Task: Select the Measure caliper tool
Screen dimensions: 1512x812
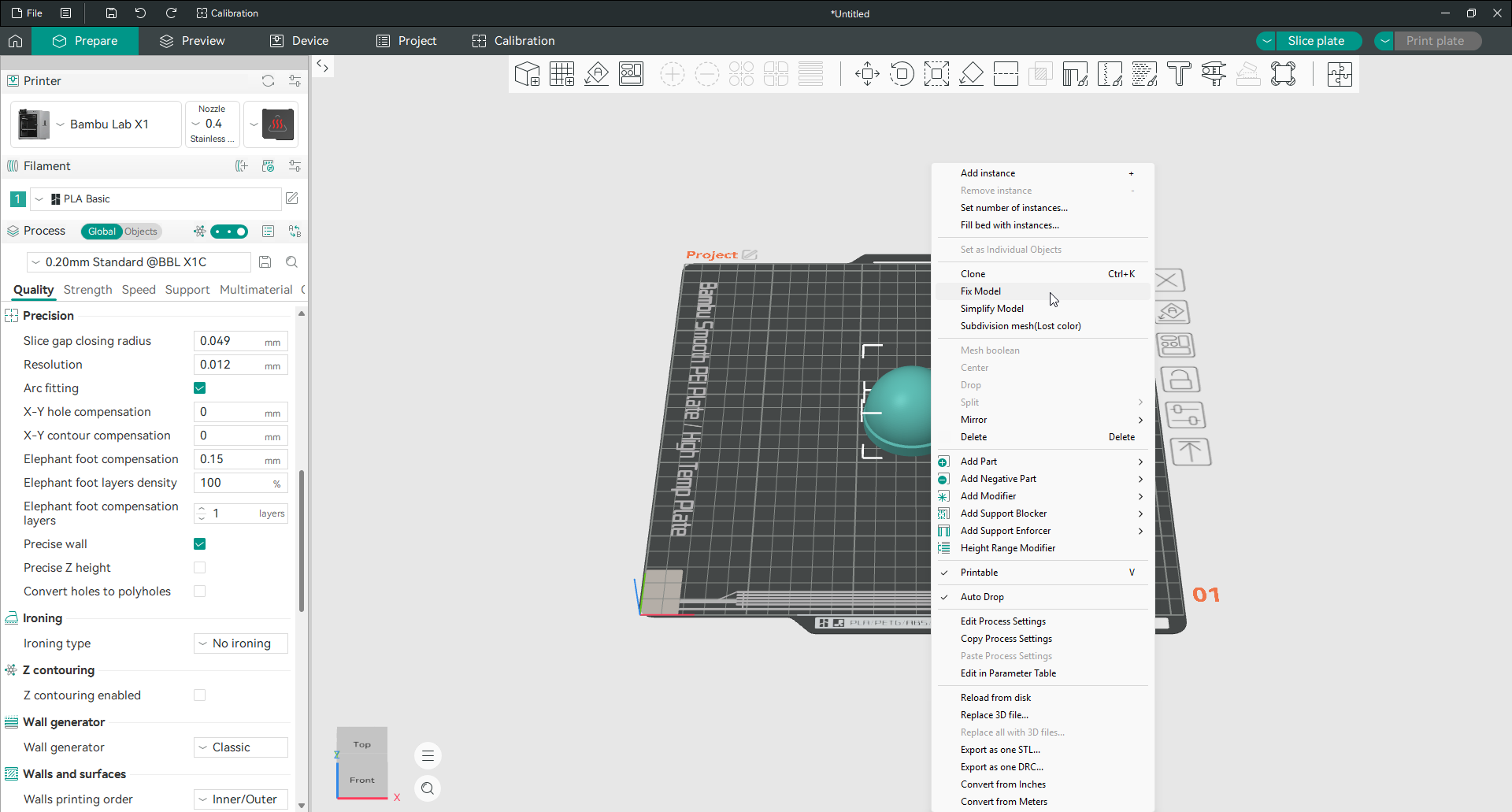Action: (1214, 74)
